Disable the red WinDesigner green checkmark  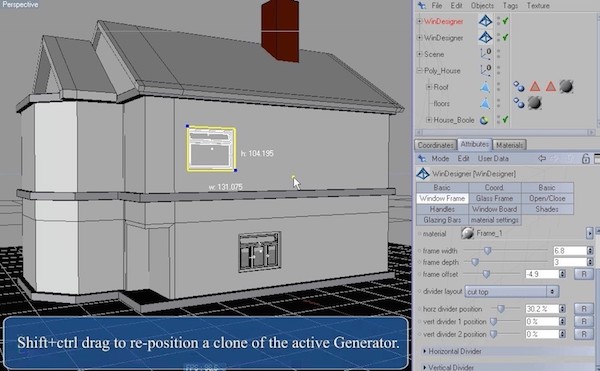tap(505, 21)
